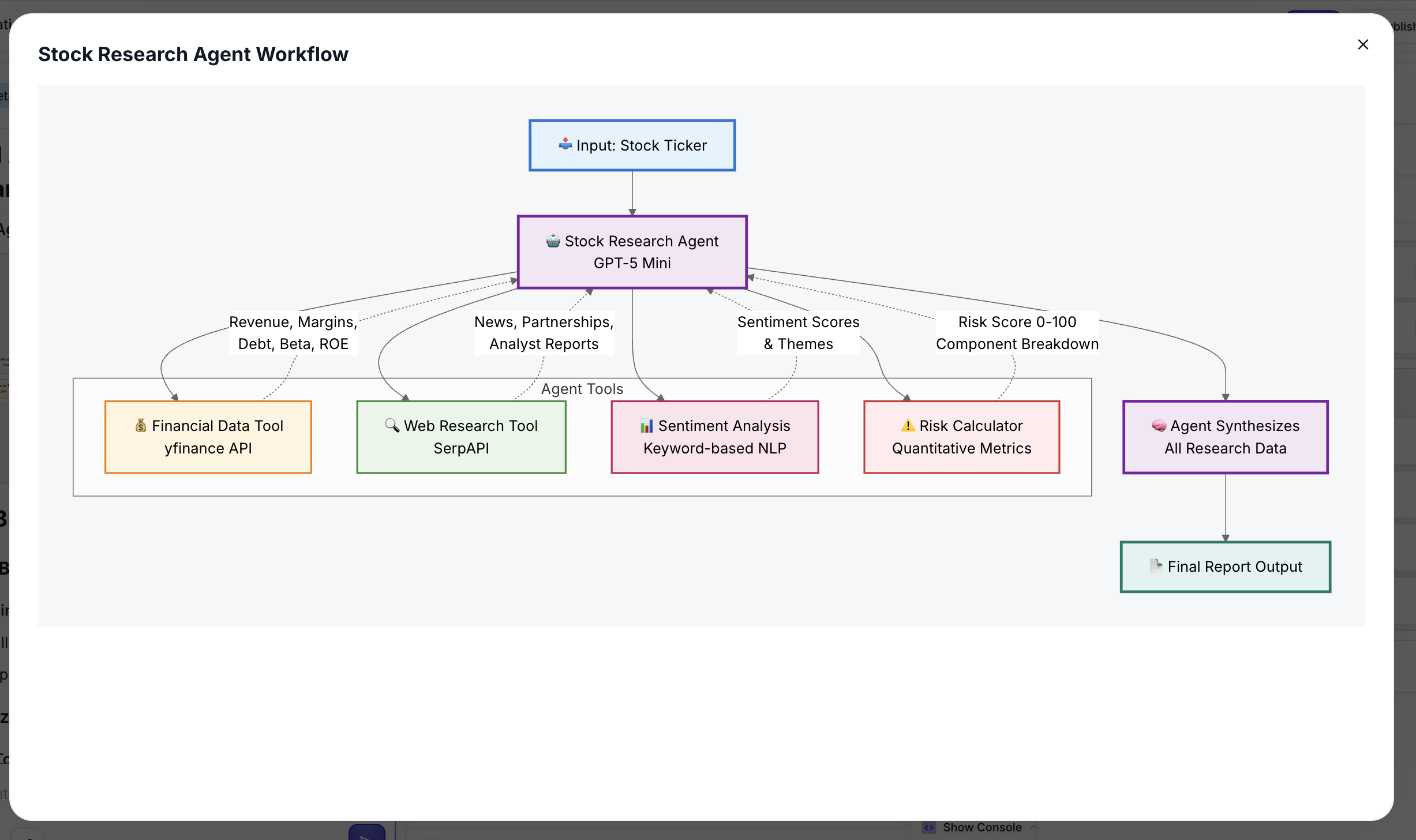Image resolution: width=1416 pixels, height=840 pixels.
Task: Click the Financial Data Tool yfinance API node
Action: click(208, 437)
